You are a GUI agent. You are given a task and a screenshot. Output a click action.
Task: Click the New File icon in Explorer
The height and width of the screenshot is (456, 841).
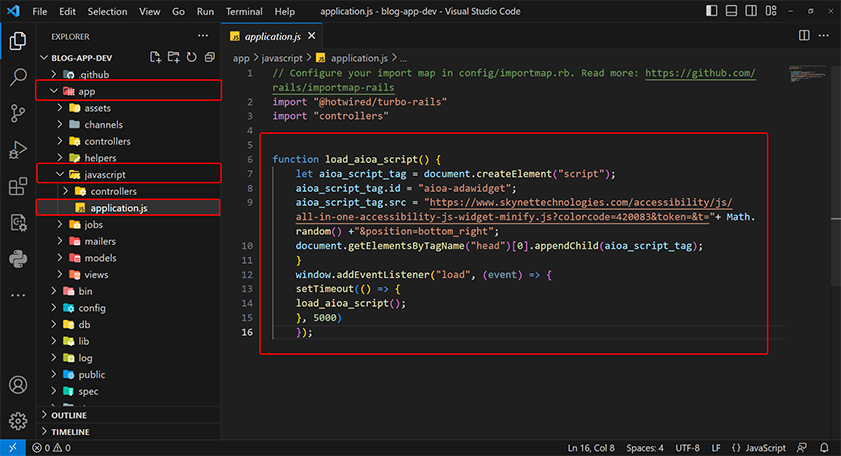[x=156, y=57]
